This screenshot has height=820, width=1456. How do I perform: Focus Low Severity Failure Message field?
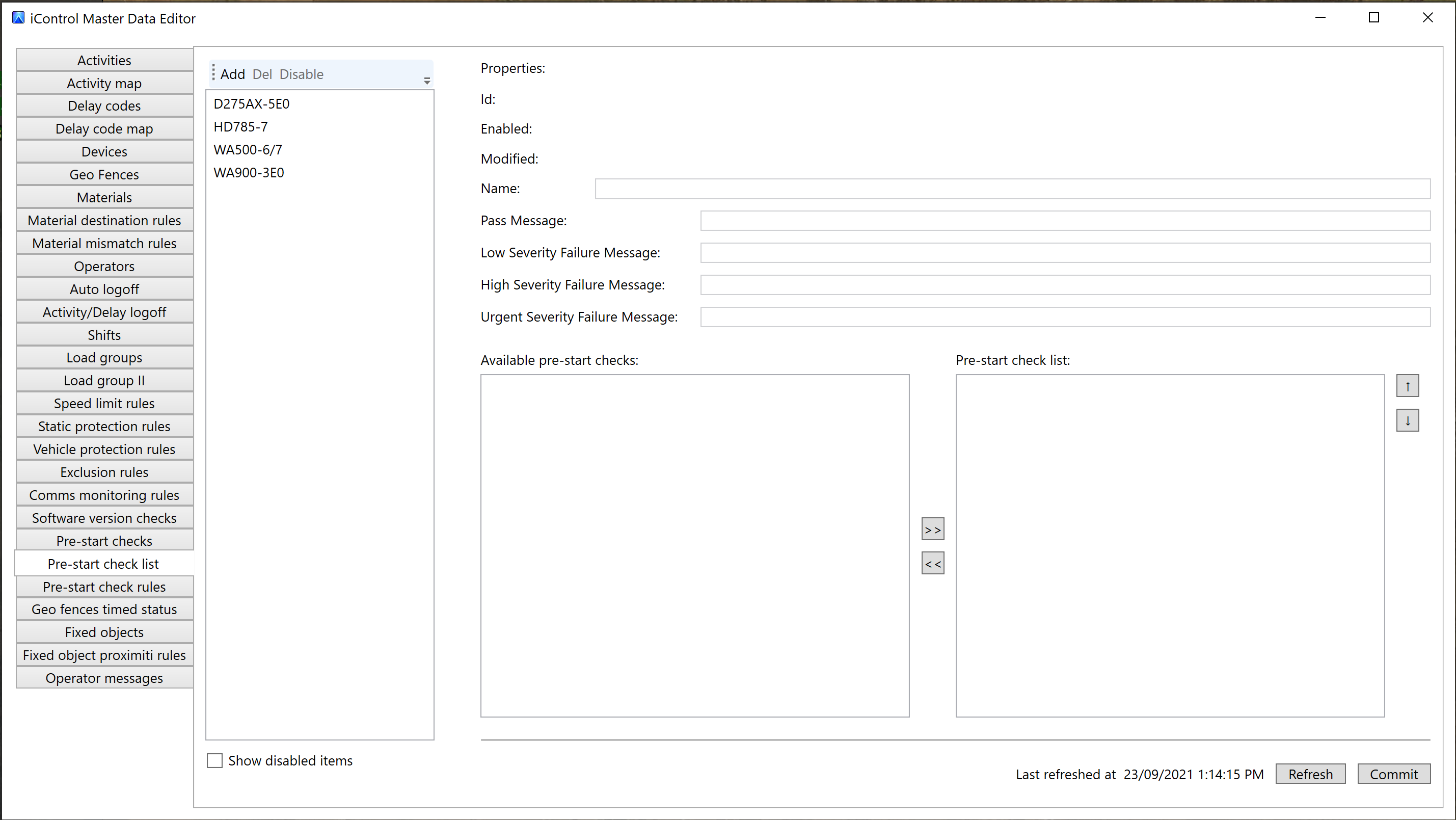click(x=1065, y=253)
